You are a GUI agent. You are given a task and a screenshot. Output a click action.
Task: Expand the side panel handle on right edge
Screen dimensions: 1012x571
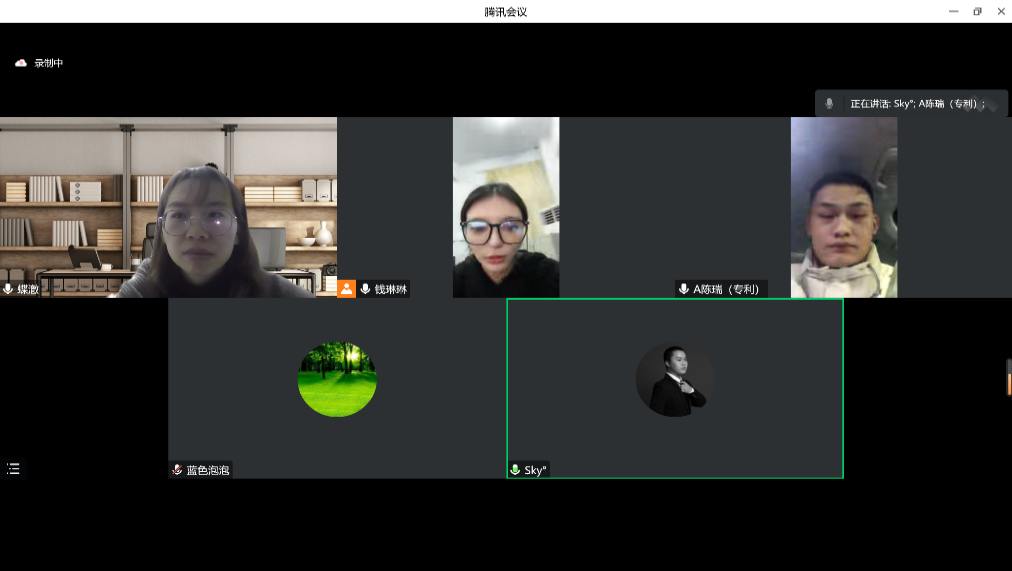1008,377
